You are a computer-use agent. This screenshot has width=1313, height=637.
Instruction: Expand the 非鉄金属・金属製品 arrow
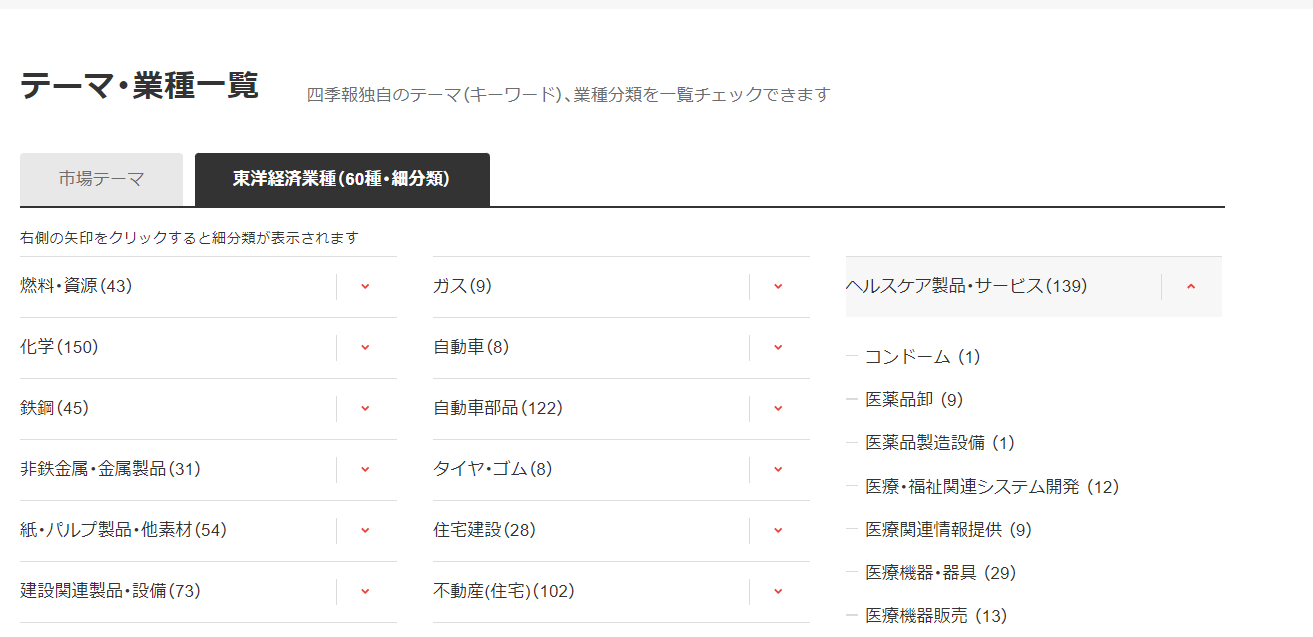365,470
